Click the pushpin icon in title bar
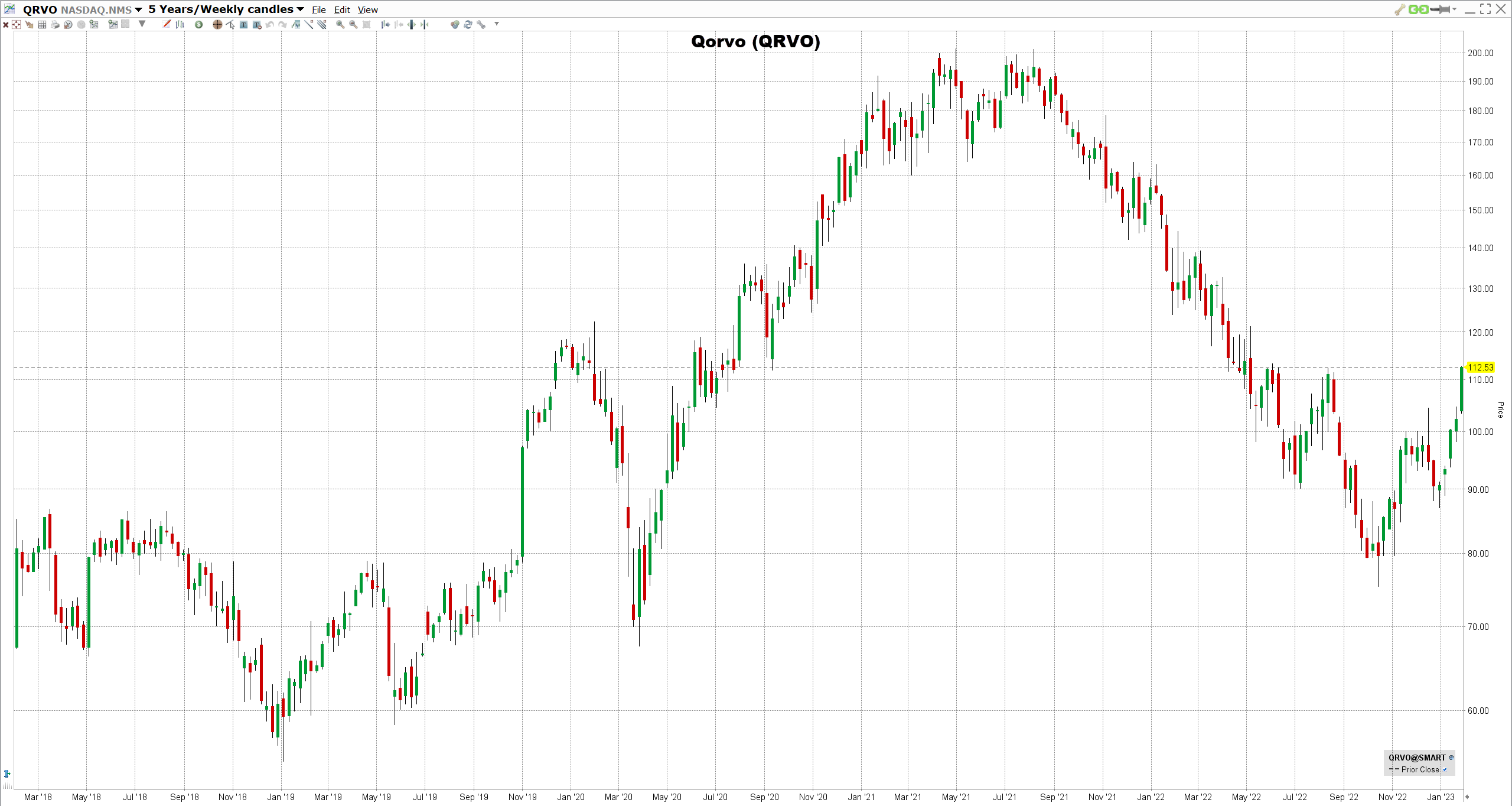This screenshot has height=806, width=1512. coord(1440,9)
